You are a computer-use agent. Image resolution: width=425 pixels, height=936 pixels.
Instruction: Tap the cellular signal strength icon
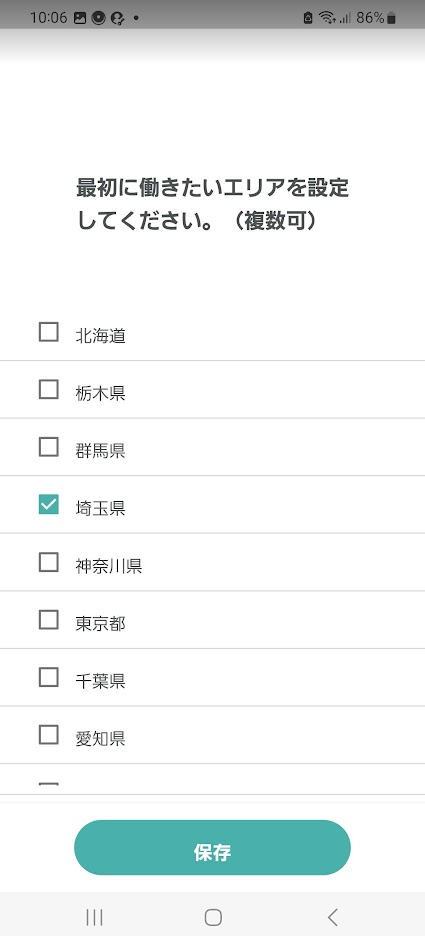(345, 19)
